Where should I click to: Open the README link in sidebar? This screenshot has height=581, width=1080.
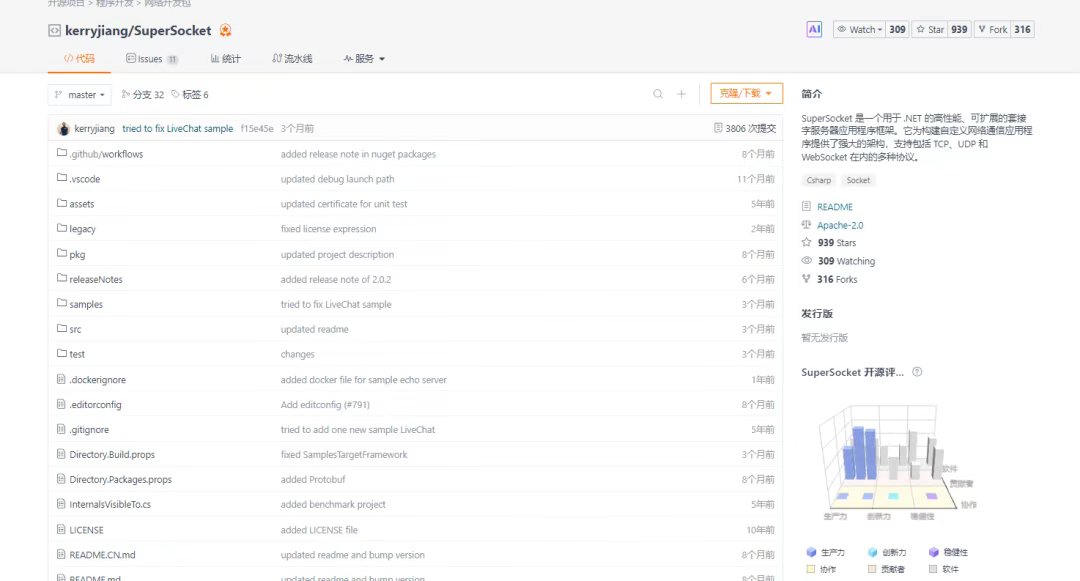pos(835,207)
